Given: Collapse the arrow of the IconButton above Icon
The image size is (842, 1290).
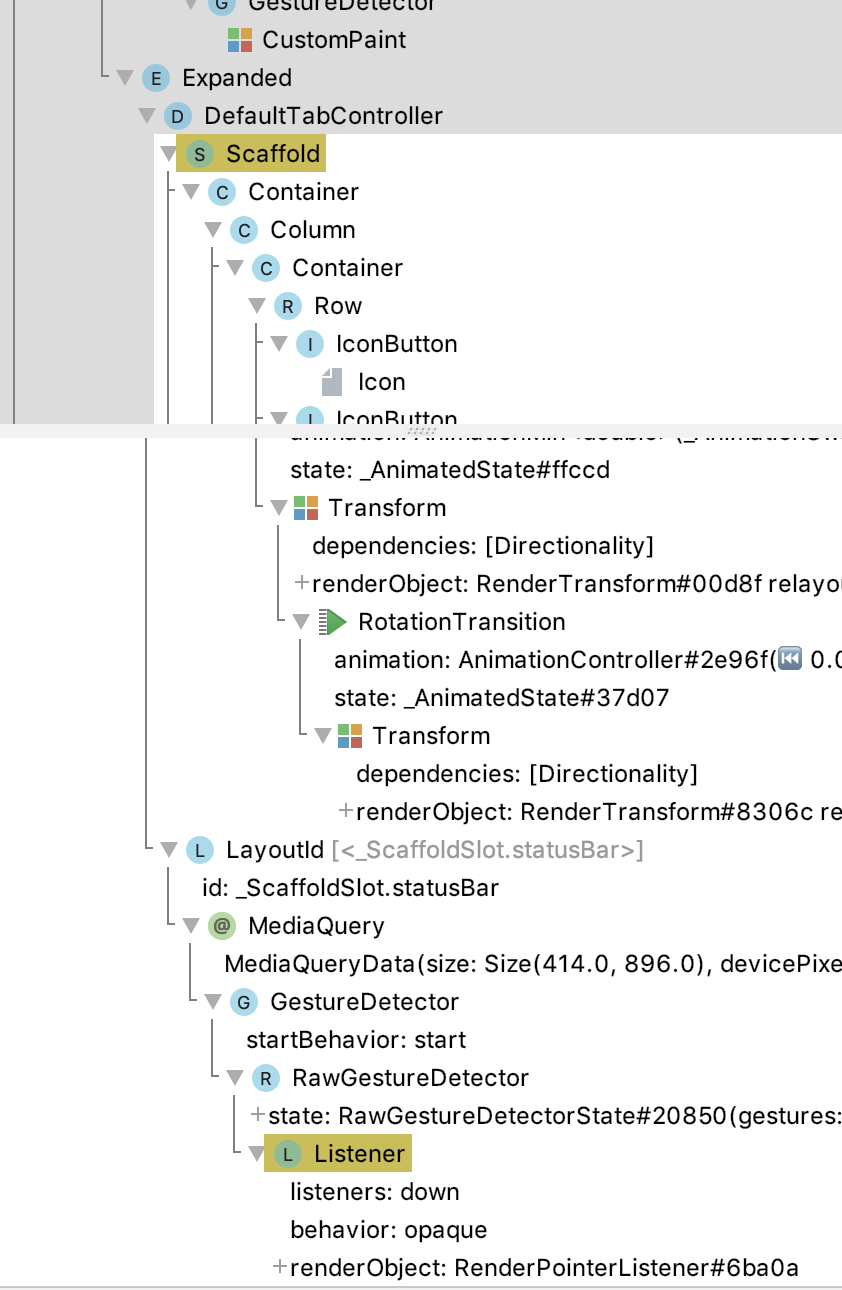Looking at the screenshot, I should tap(279, 344).
